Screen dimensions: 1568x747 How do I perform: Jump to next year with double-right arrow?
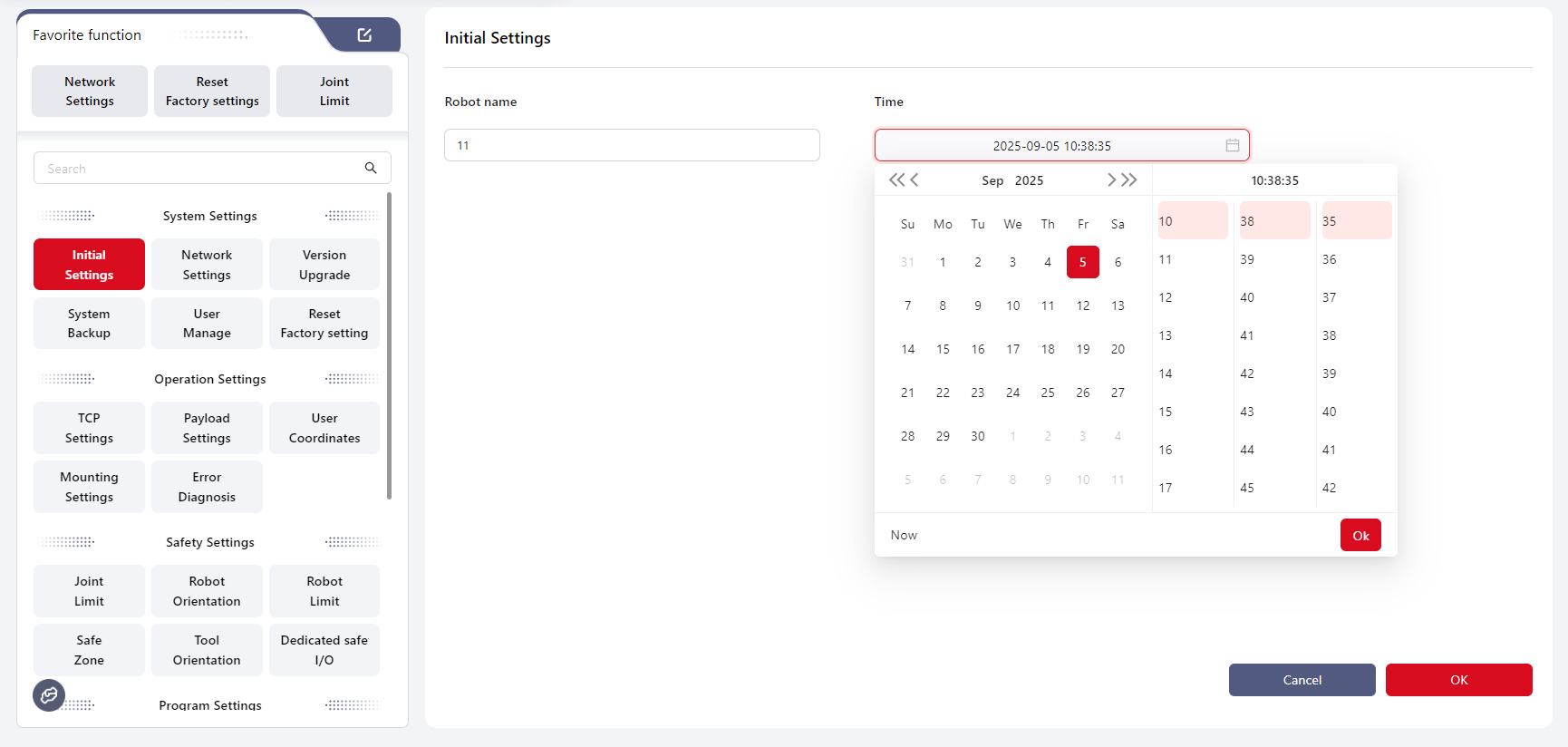click(1129, 179)
